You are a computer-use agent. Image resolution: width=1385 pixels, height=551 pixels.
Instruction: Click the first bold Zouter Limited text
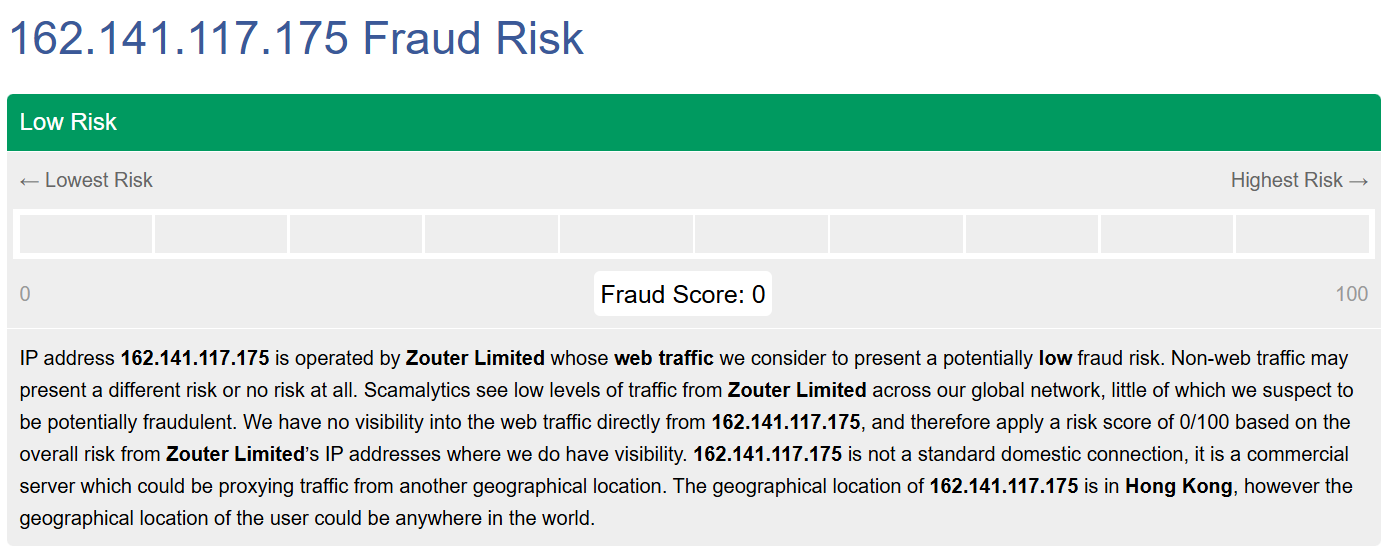[475, 358]
